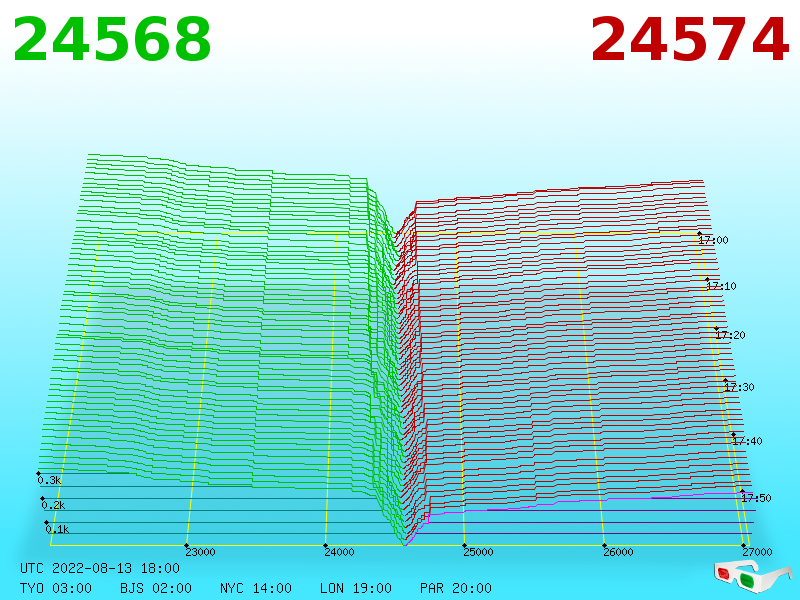Click the UTC 2022-08-13 18:00 timestamp
This screenshot has height=600, width=800.
point(100,568)
